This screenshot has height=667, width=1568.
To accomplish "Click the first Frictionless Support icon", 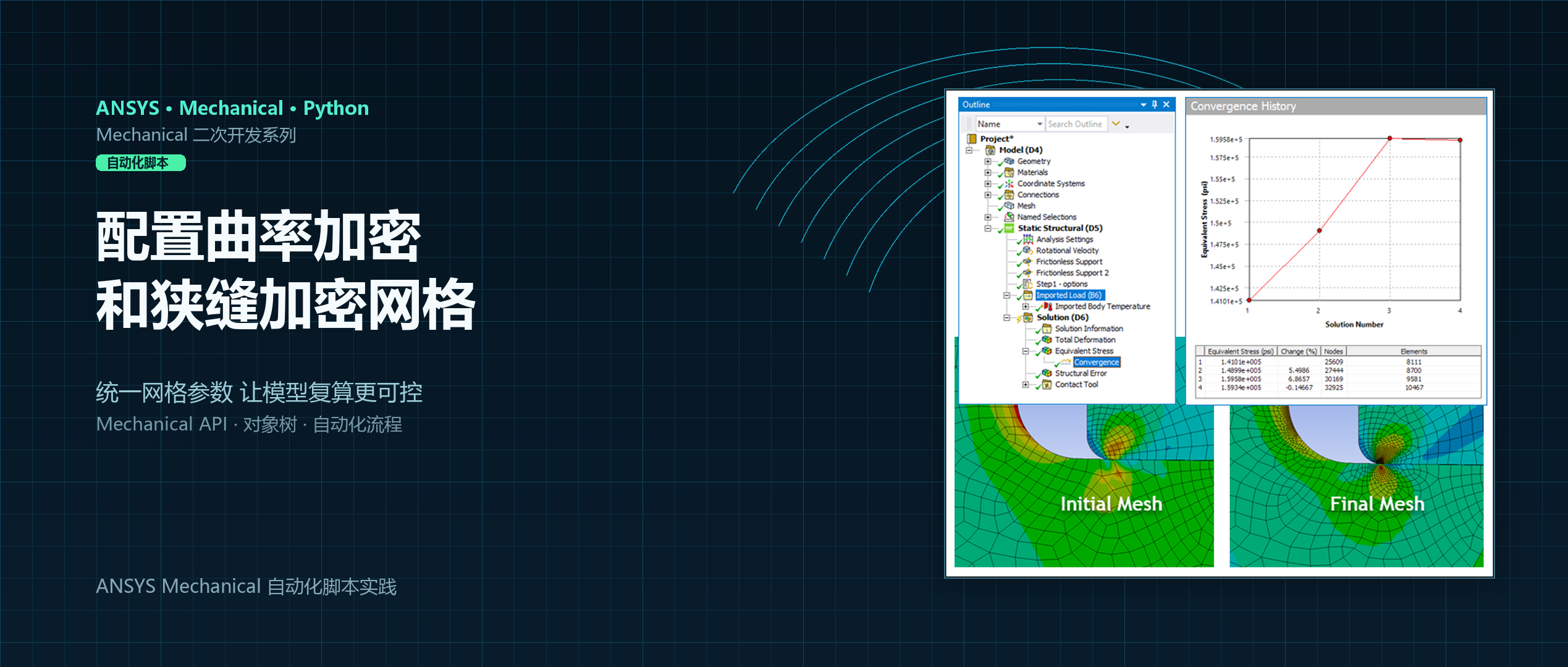I will (1028, 261).
